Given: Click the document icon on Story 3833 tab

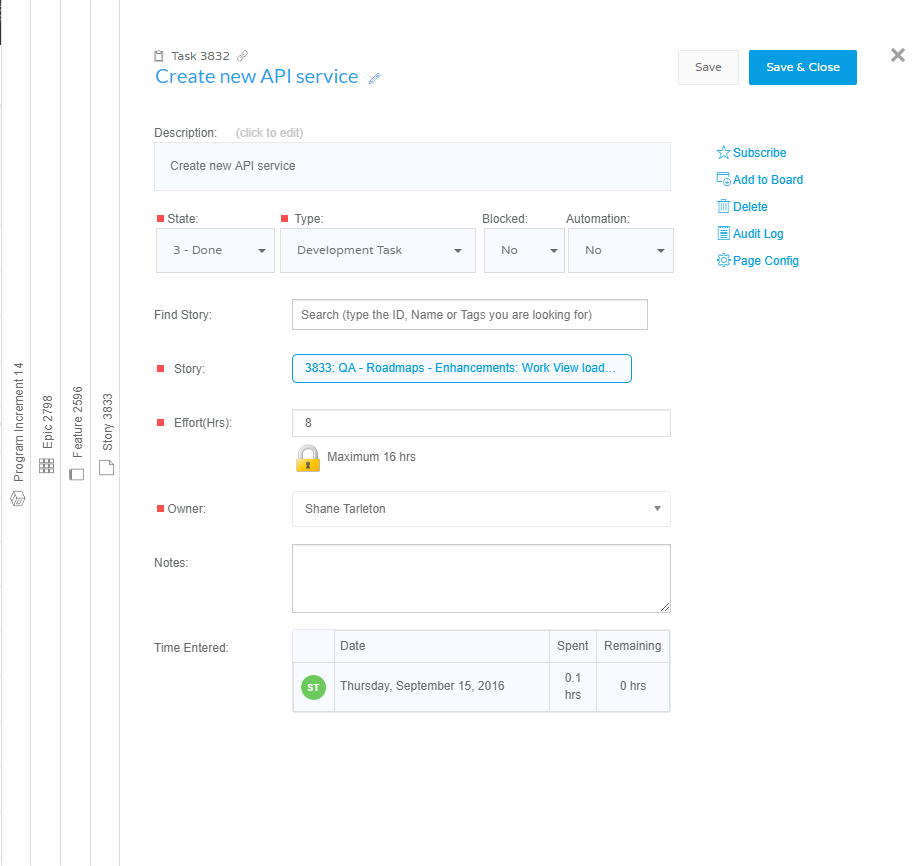Looking at the screenshot, I should [106, 467].
